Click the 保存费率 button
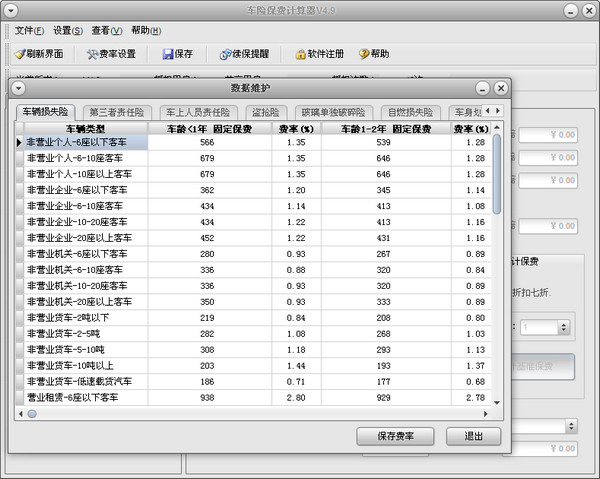The width and height of the screenshot is (600, 479). (x=395, y=436)
